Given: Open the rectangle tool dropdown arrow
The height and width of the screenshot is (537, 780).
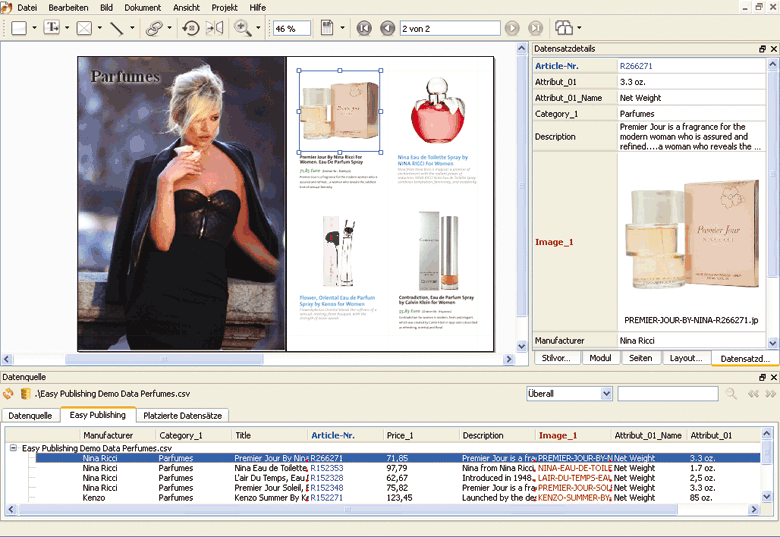Looking at the screenshot, I should pos(34,28).
